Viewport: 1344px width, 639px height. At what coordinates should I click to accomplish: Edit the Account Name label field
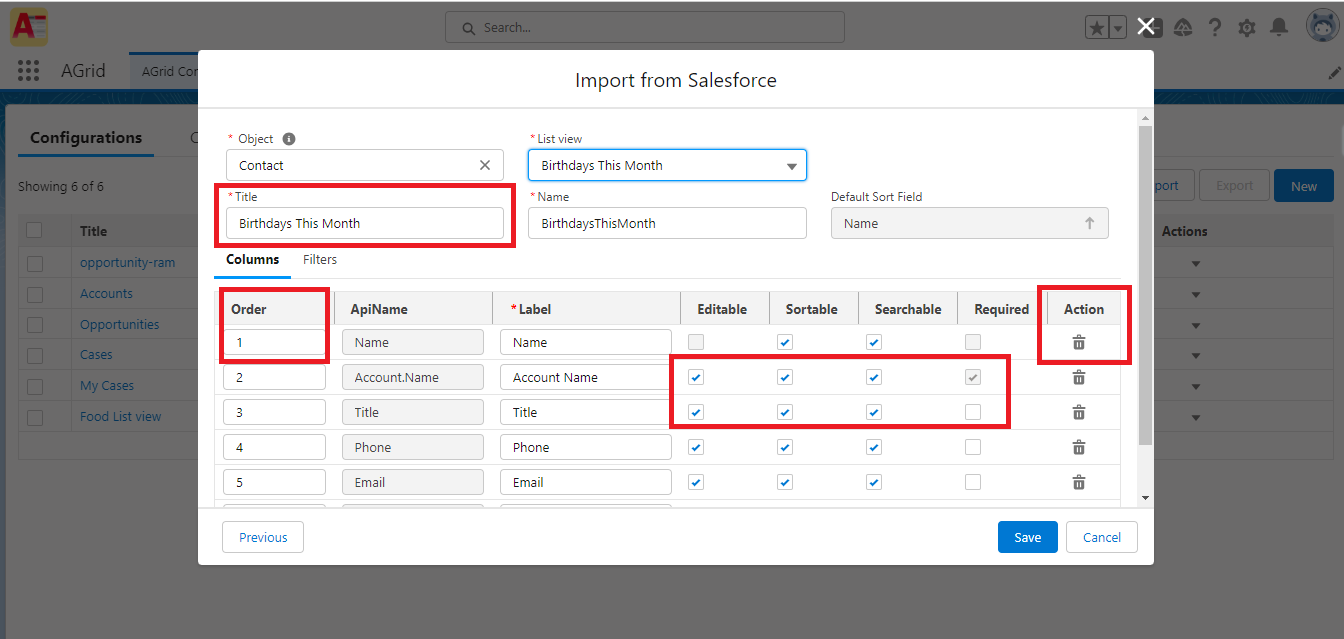pyautogui.click(x=586, y=377)
